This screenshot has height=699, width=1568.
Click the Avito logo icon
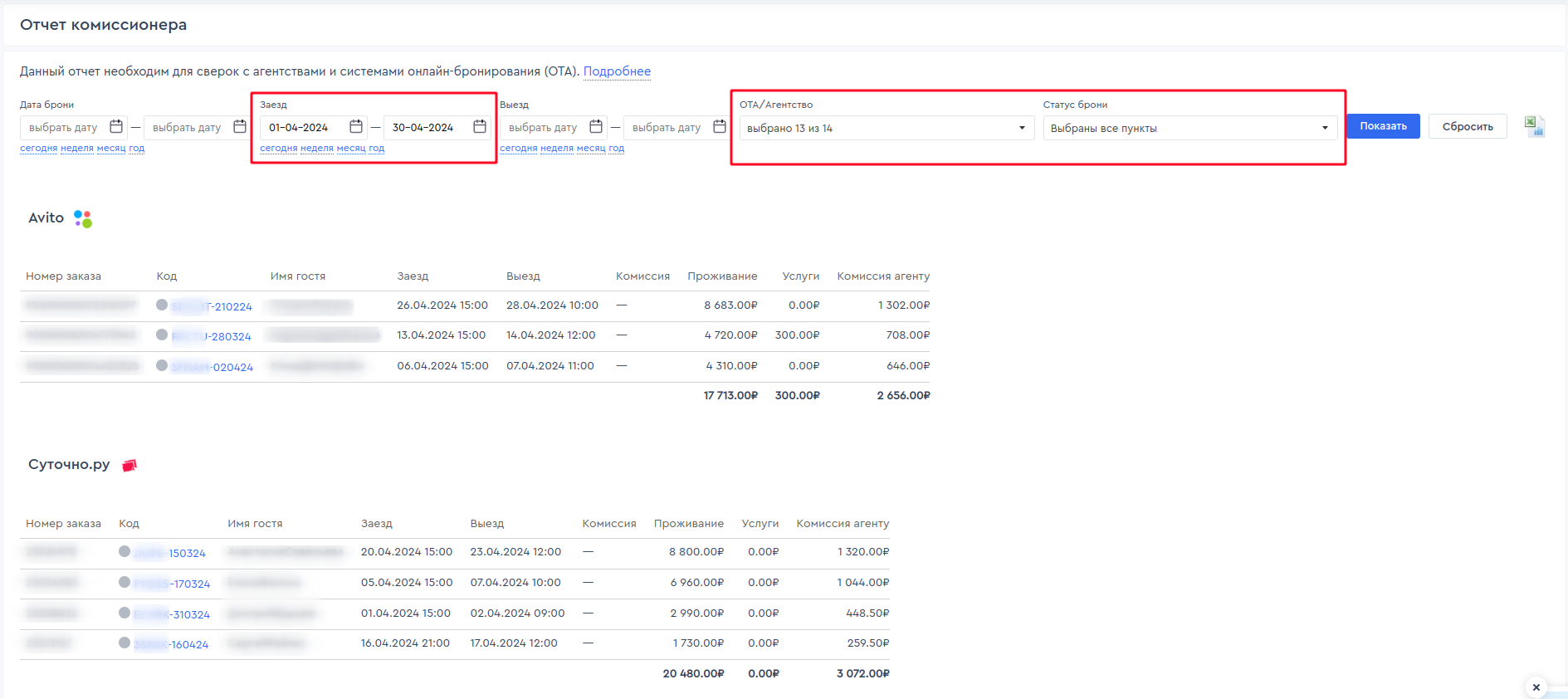click(83, 218)
